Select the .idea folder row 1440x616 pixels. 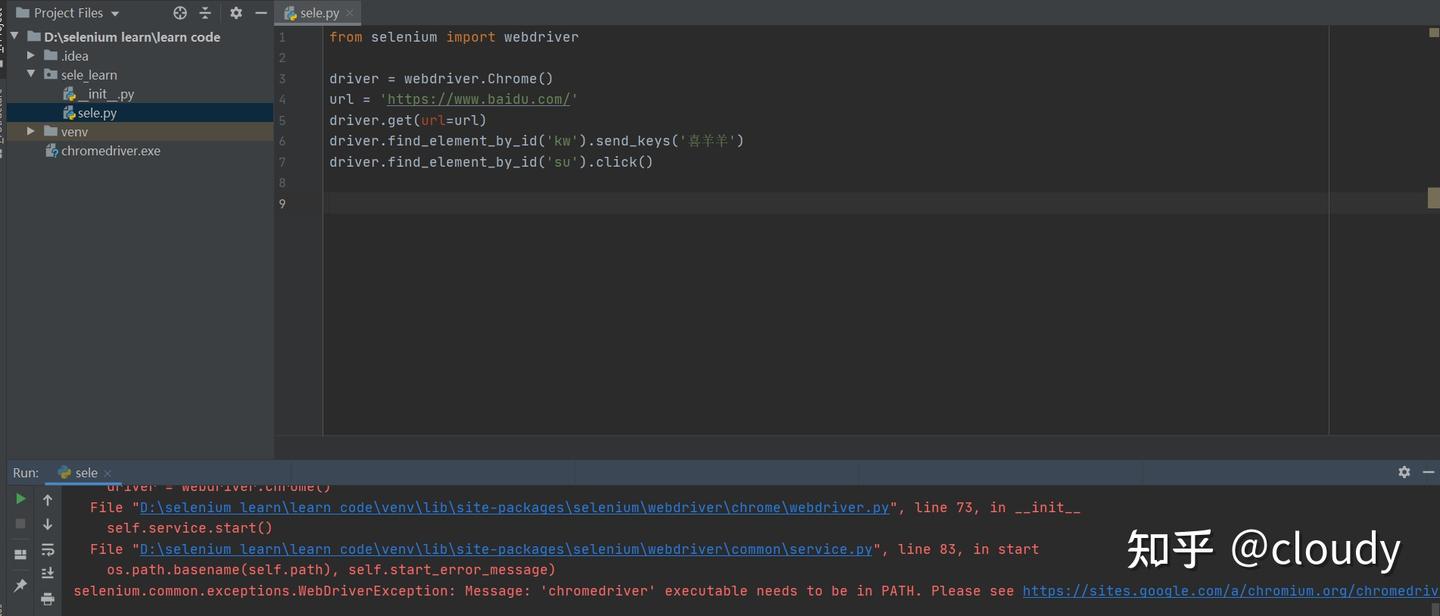point(140,56)
